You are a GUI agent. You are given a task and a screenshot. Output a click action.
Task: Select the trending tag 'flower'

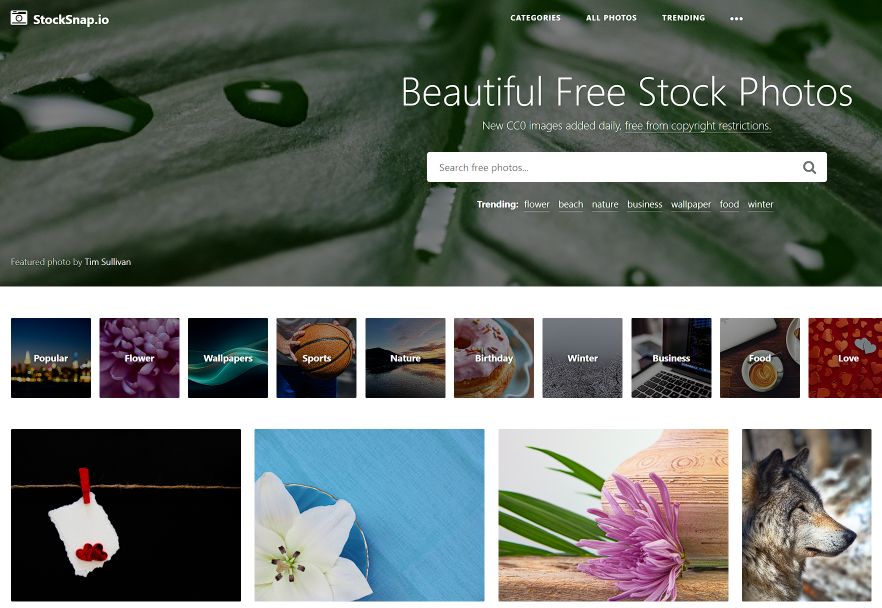537,204
